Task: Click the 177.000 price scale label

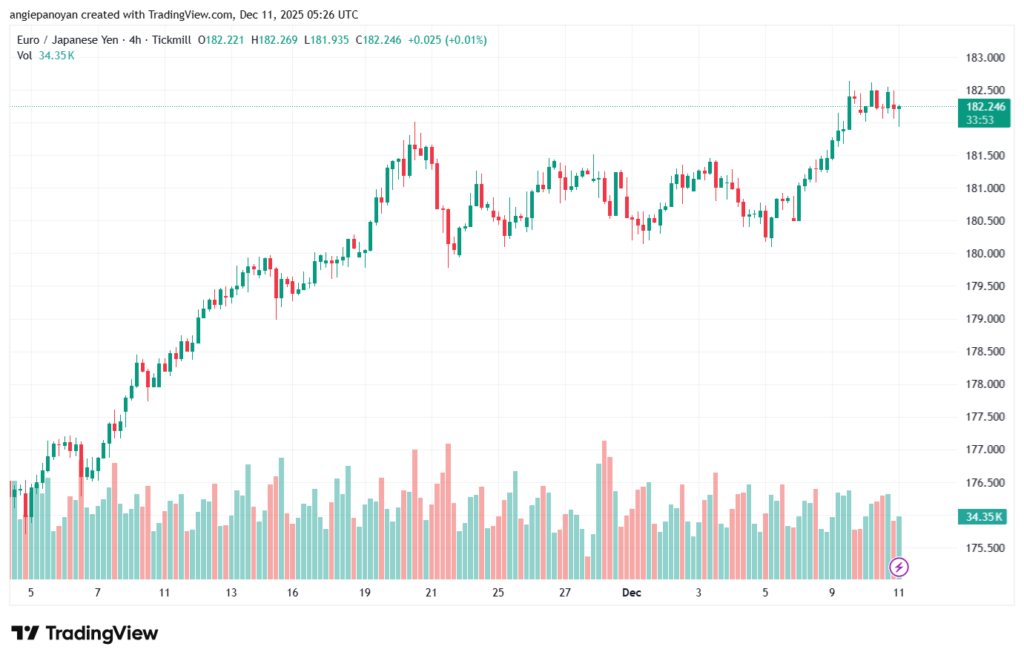Action: click(985, 450)
